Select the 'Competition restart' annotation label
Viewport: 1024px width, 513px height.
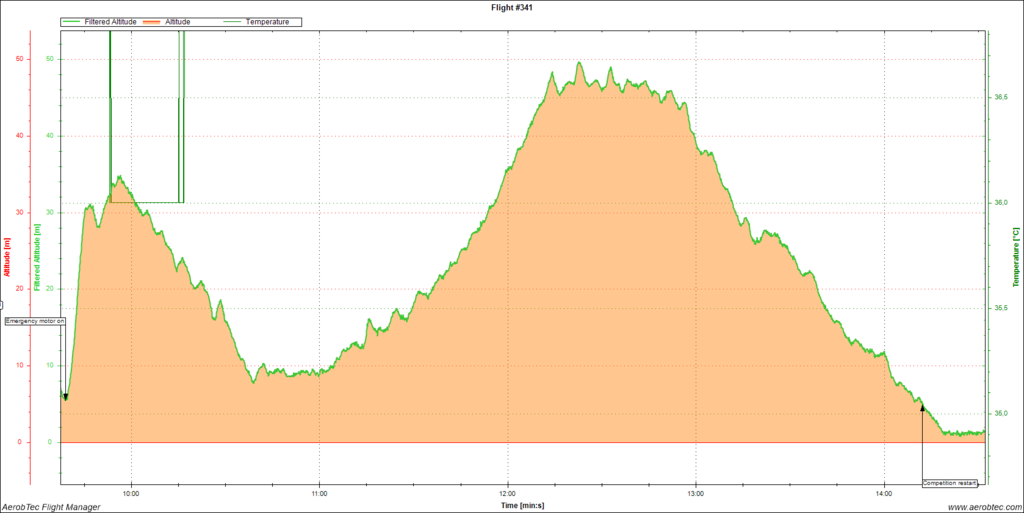point(949,482)
